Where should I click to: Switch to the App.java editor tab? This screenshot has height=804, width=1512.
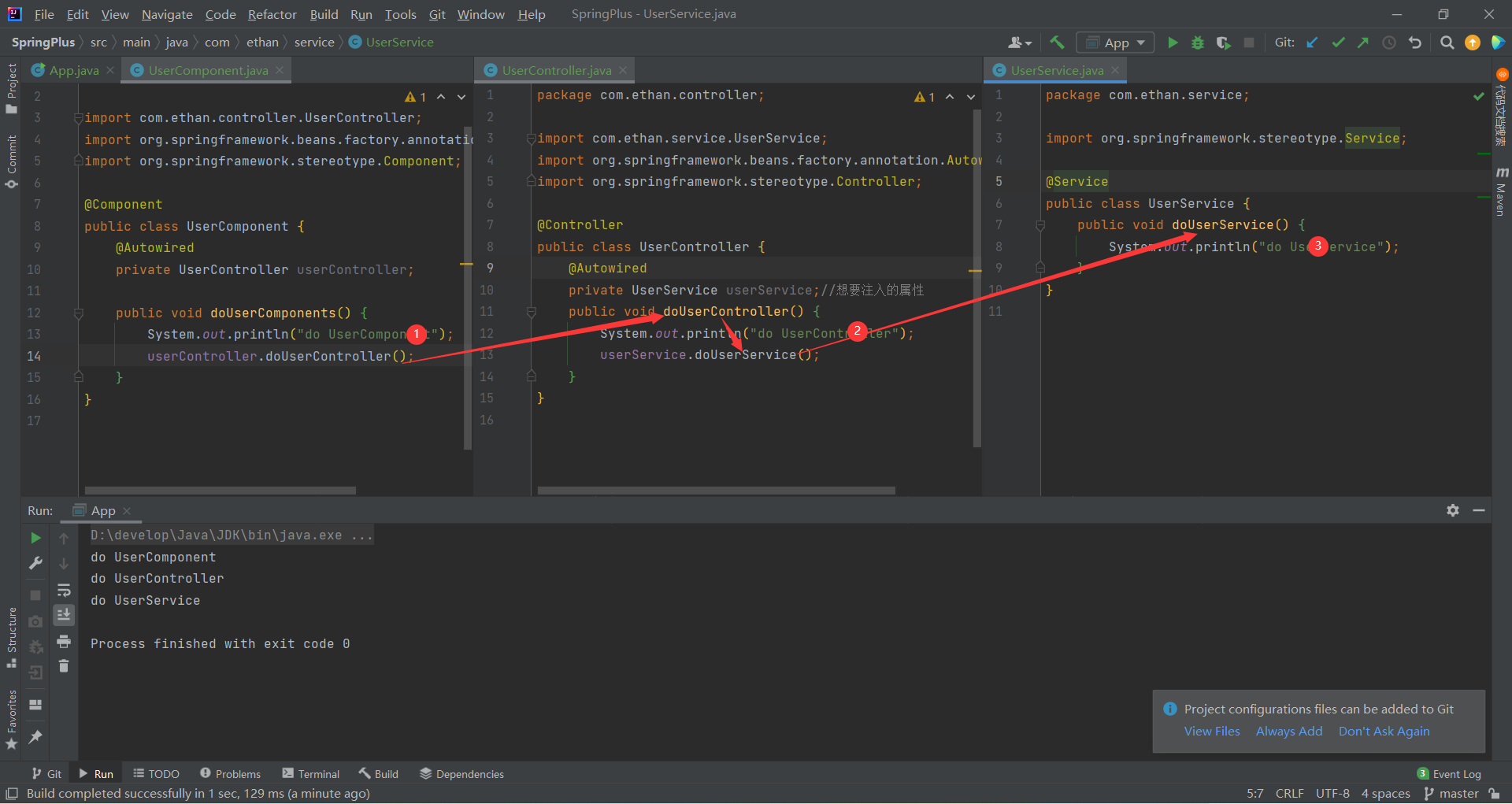click(x=73, y=70)
